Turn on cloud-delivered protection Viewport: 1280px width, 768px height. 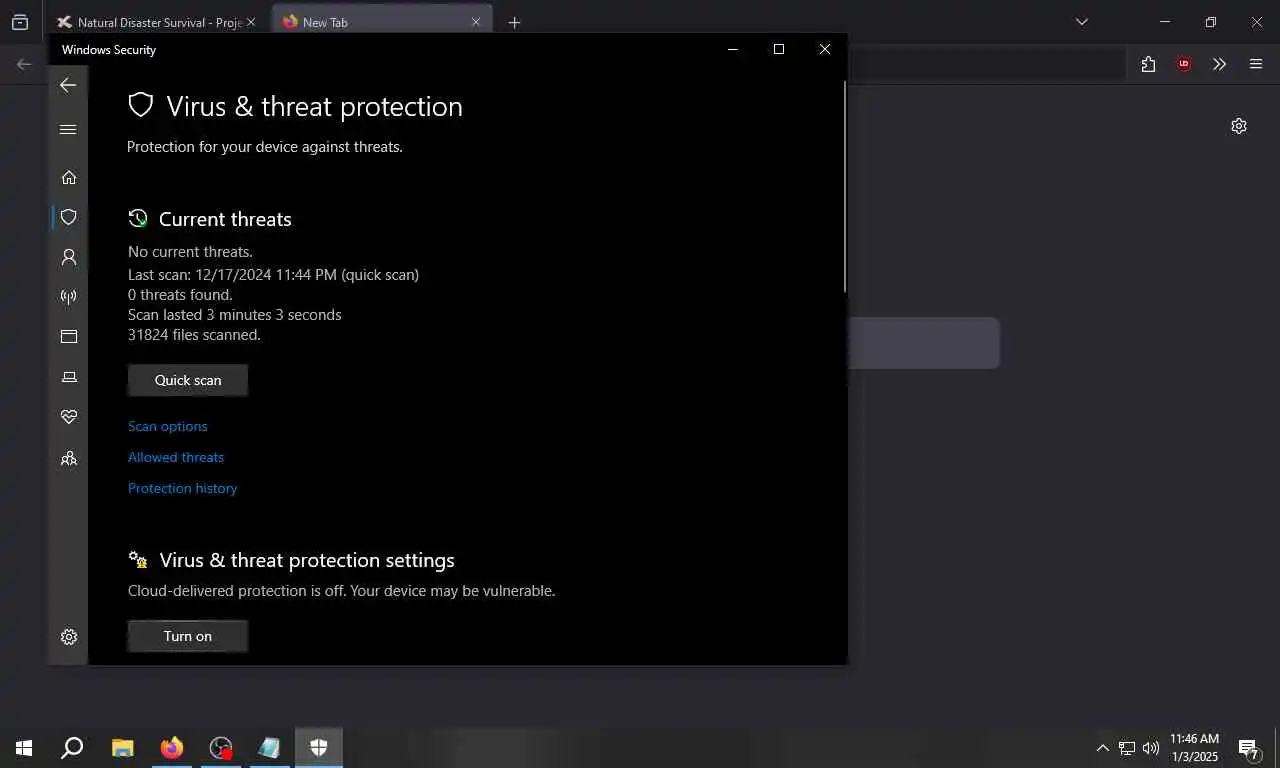[x=188, y=636]
